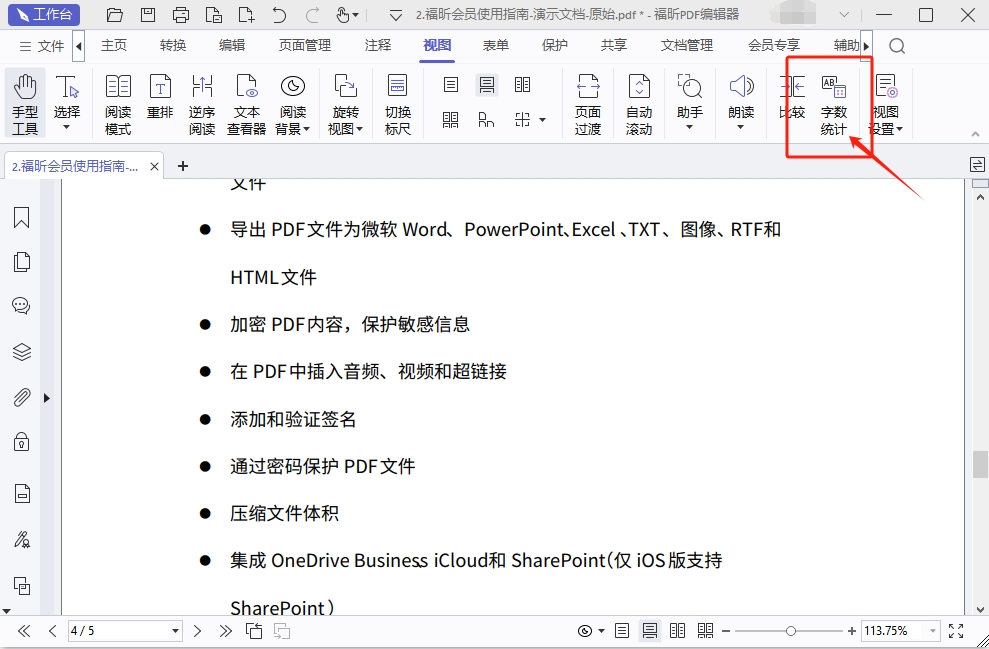This screenshot has width=989, height=649.
Task: Enable continuous page view in status bar
Action: (x=650, y=631)
